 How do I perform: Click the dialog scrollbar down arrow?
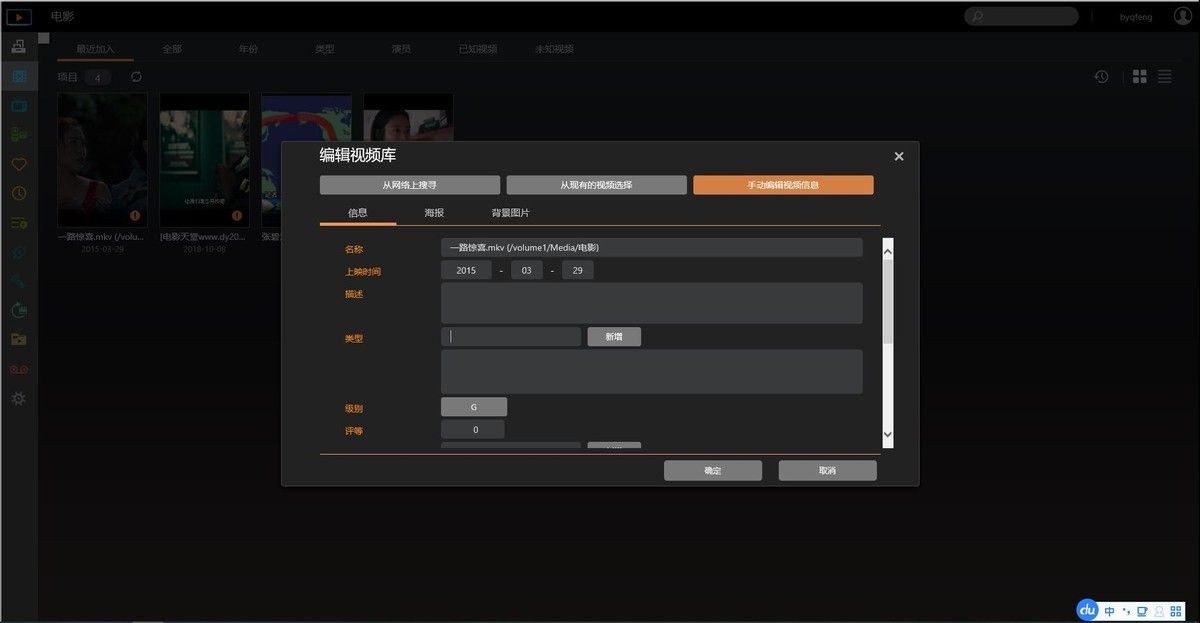point(887,435)
